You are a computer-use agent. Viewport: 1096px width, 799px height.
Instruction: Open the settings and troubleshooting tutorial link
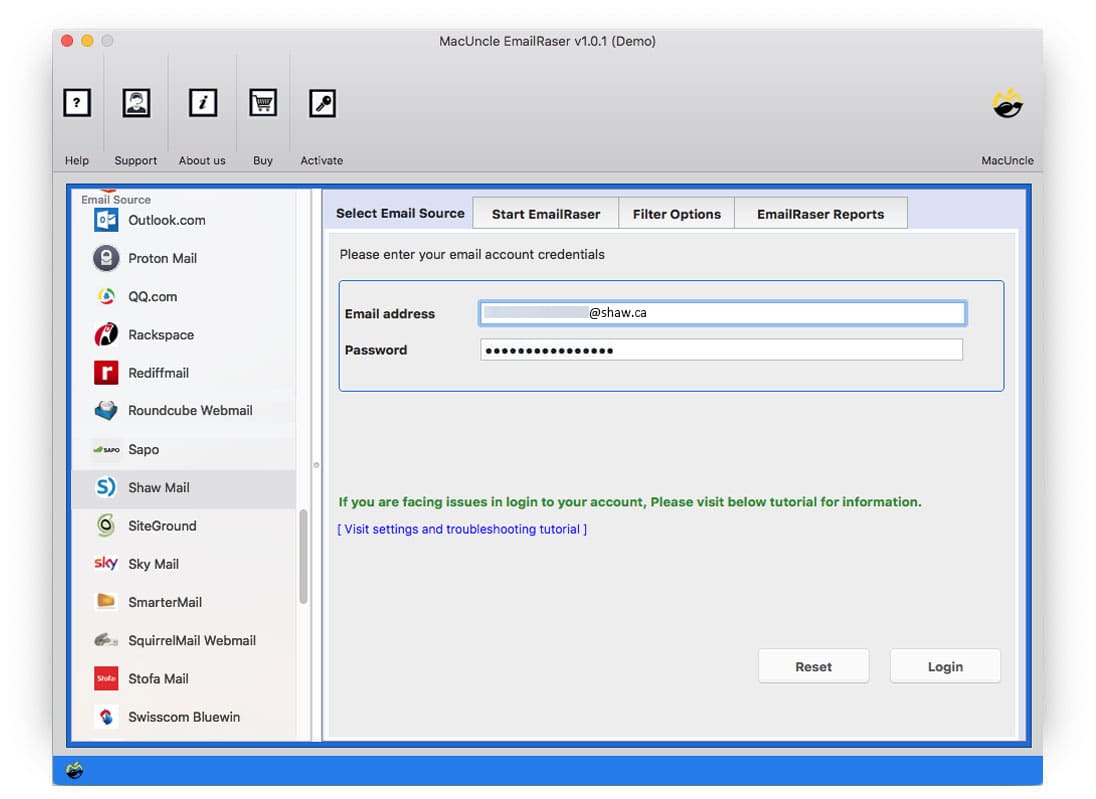click(462, 529)
